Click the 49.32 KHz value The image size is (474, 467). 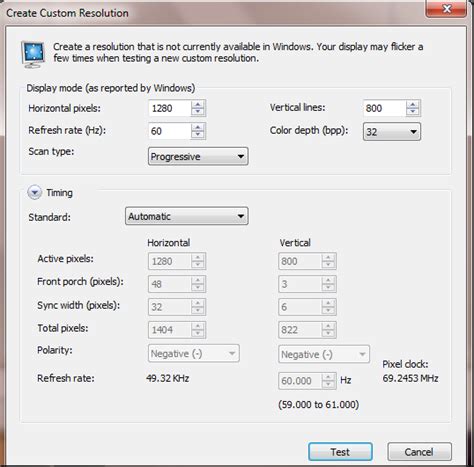tap(168, 378)
